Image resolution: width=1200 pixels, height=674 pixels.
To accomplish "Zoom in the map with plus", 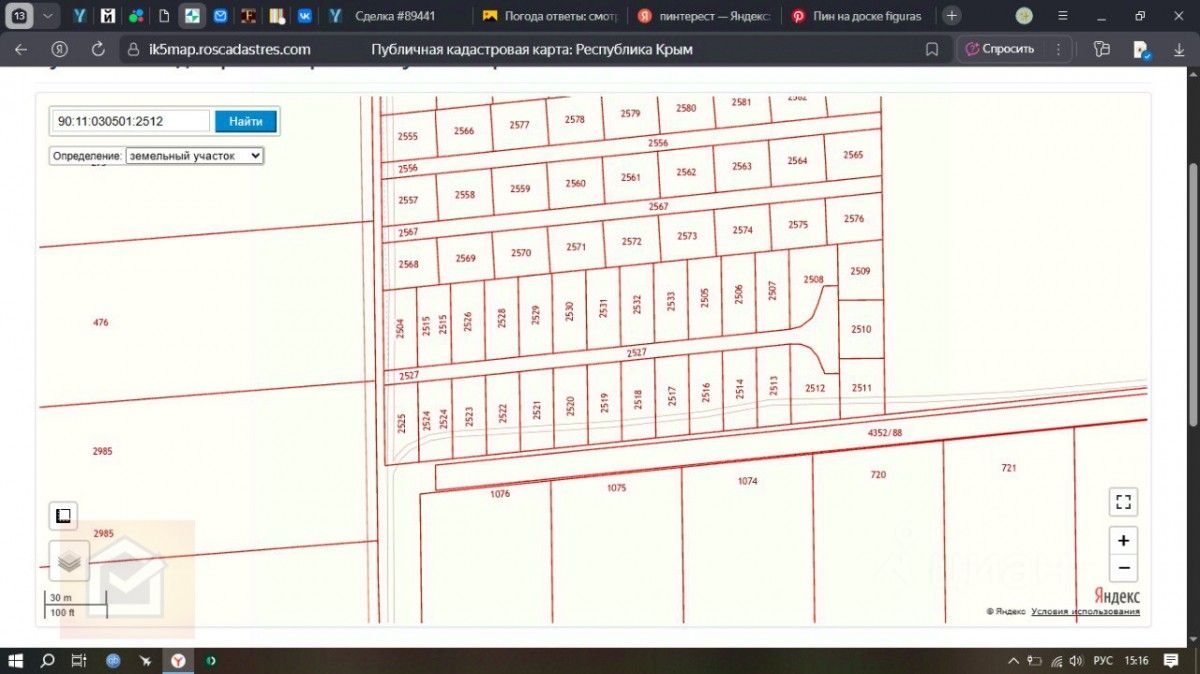I will click(1124, 541).
